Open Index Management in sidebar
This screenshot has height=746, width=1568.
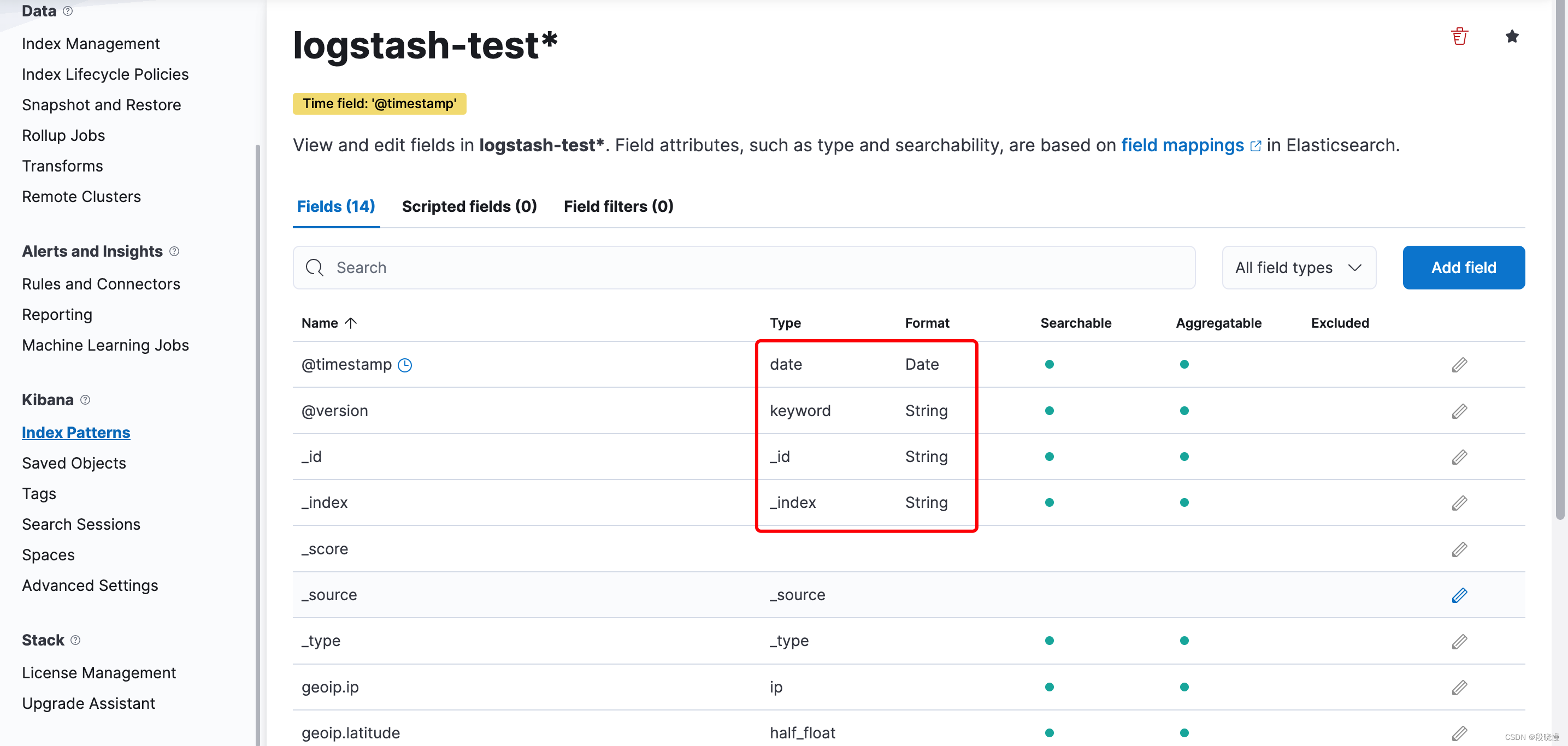pyautogui.click(x=91, y=44)
